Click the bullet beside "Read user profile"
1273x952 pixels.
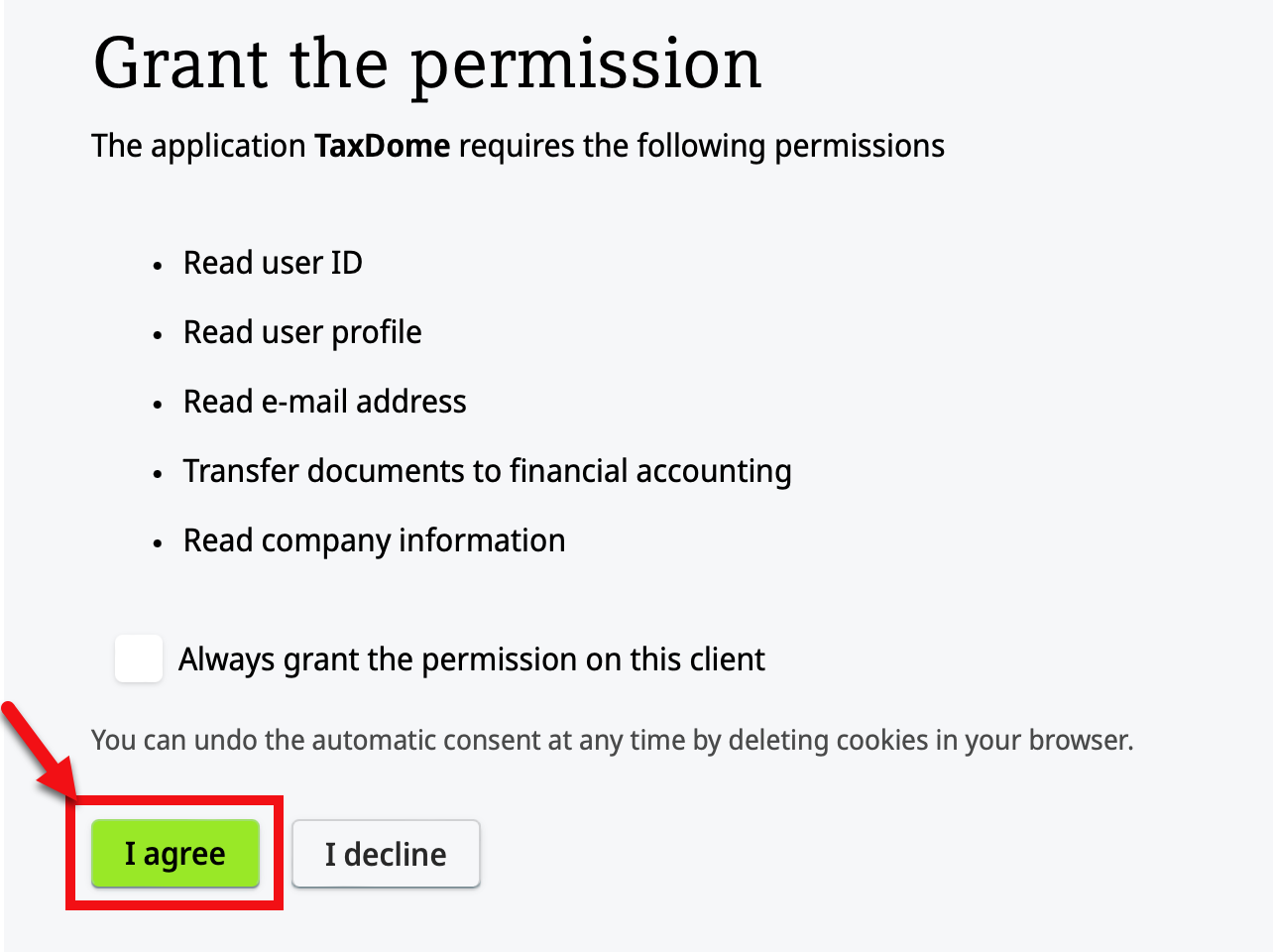pyautogui.click(x=158, y=335)
